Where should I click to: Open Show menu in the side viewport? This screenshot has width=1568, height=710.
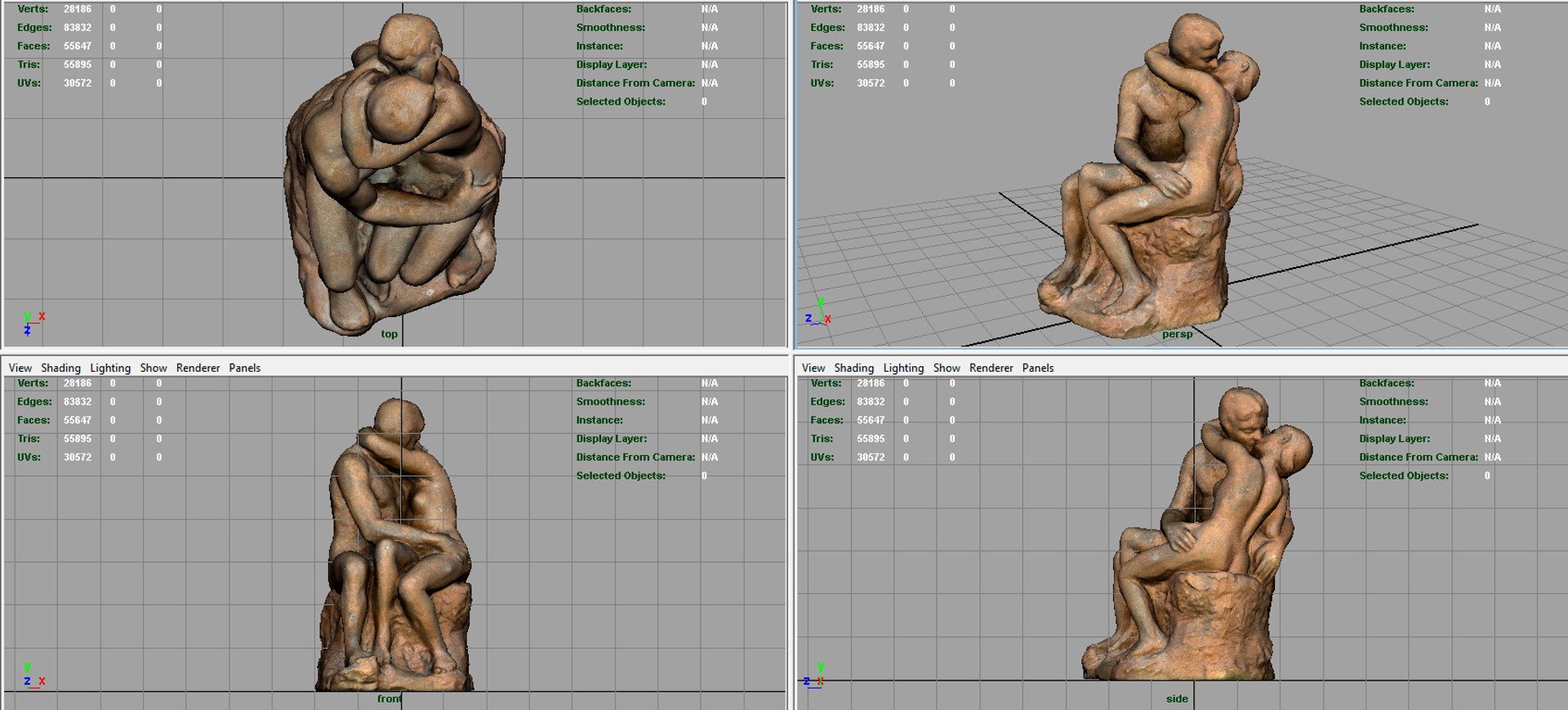[x=947, y=368]
